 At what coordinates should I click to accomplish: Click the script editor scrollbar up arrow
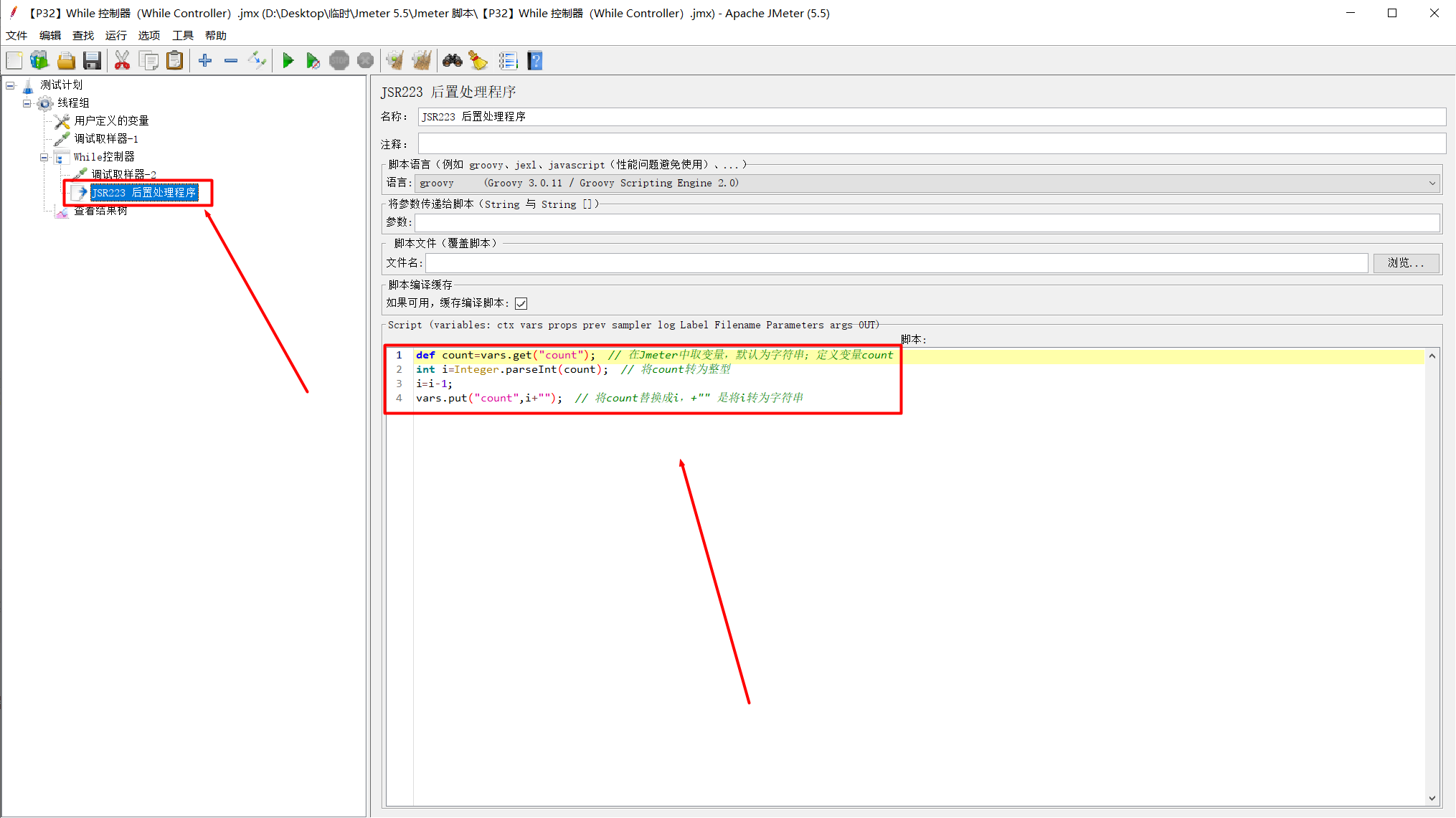(x=1432, y=355)
